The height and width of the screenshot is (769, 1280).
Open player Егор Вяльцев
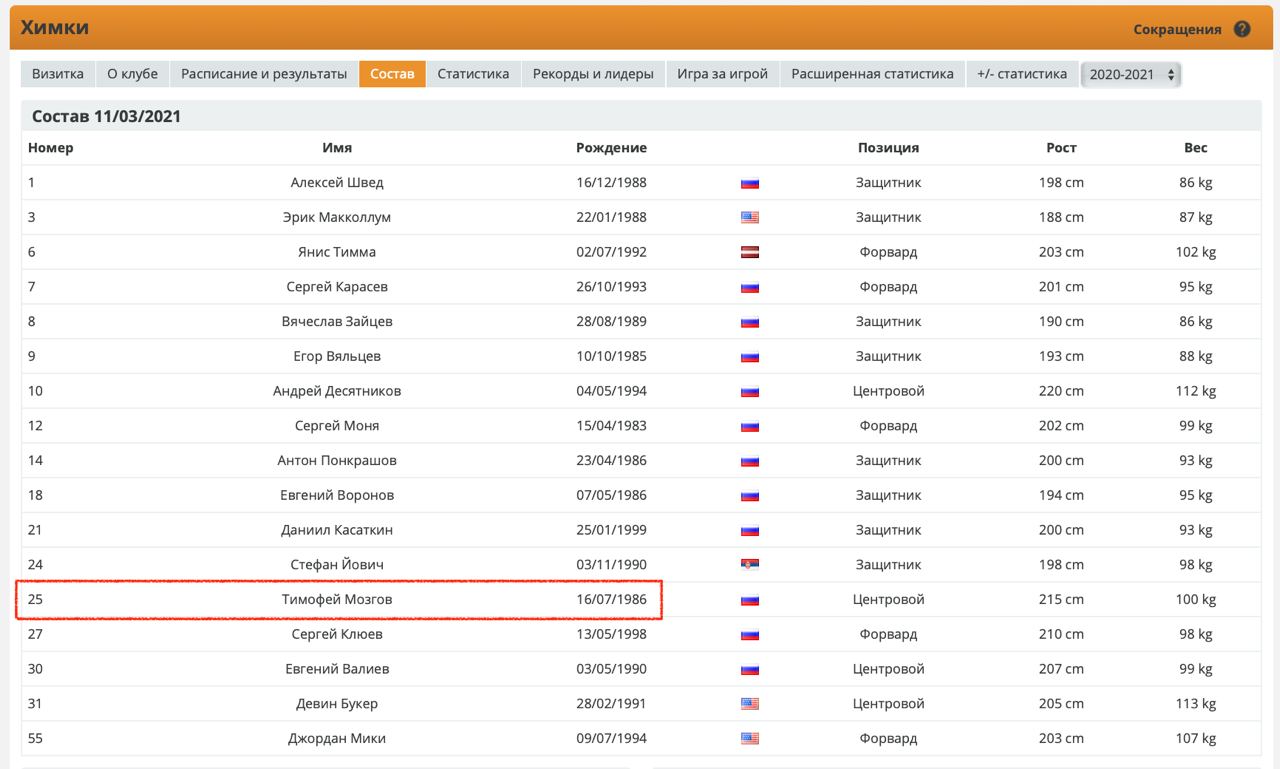[x=337, y=356]
